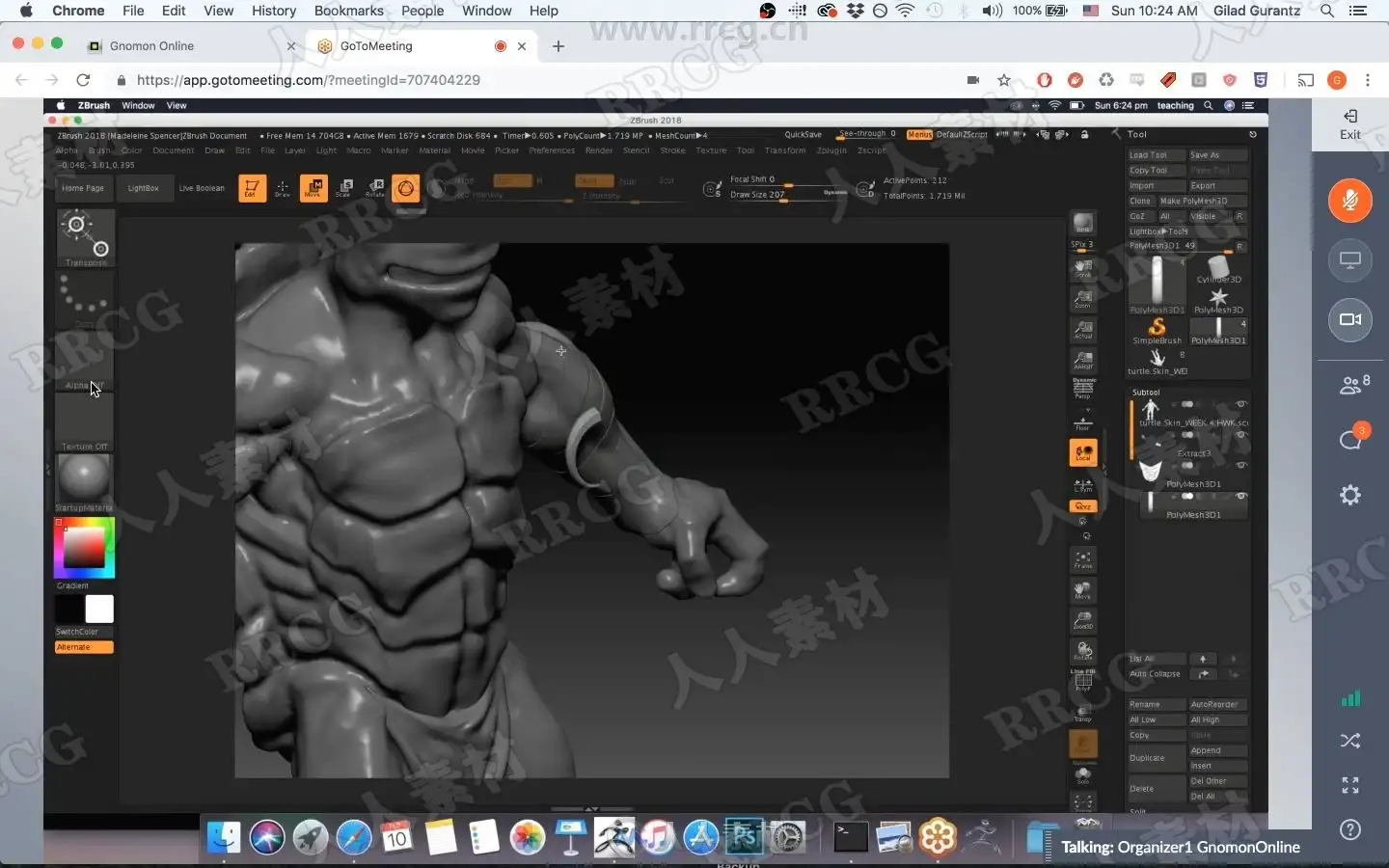The width and height of the screenshot is (1389, 868).
Task: Open the Home Page button
Action: pyautogui.click(x=83, y=188)
